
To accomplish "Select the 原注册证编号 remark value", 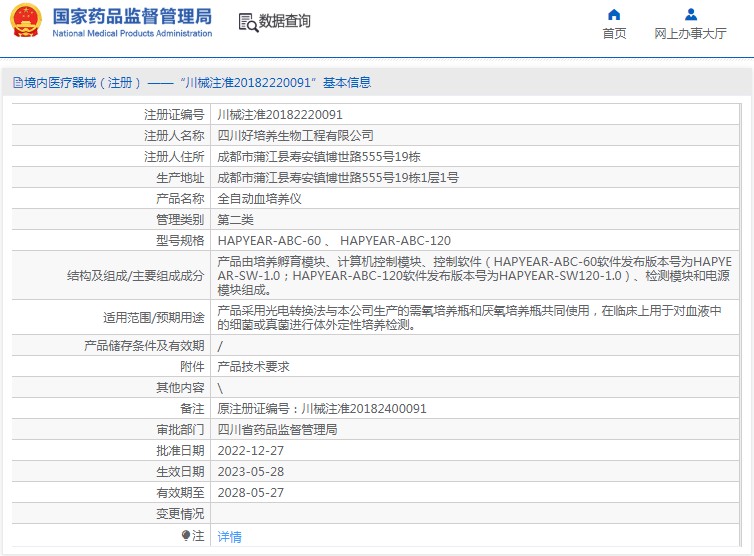I will [x=322, y=409].
